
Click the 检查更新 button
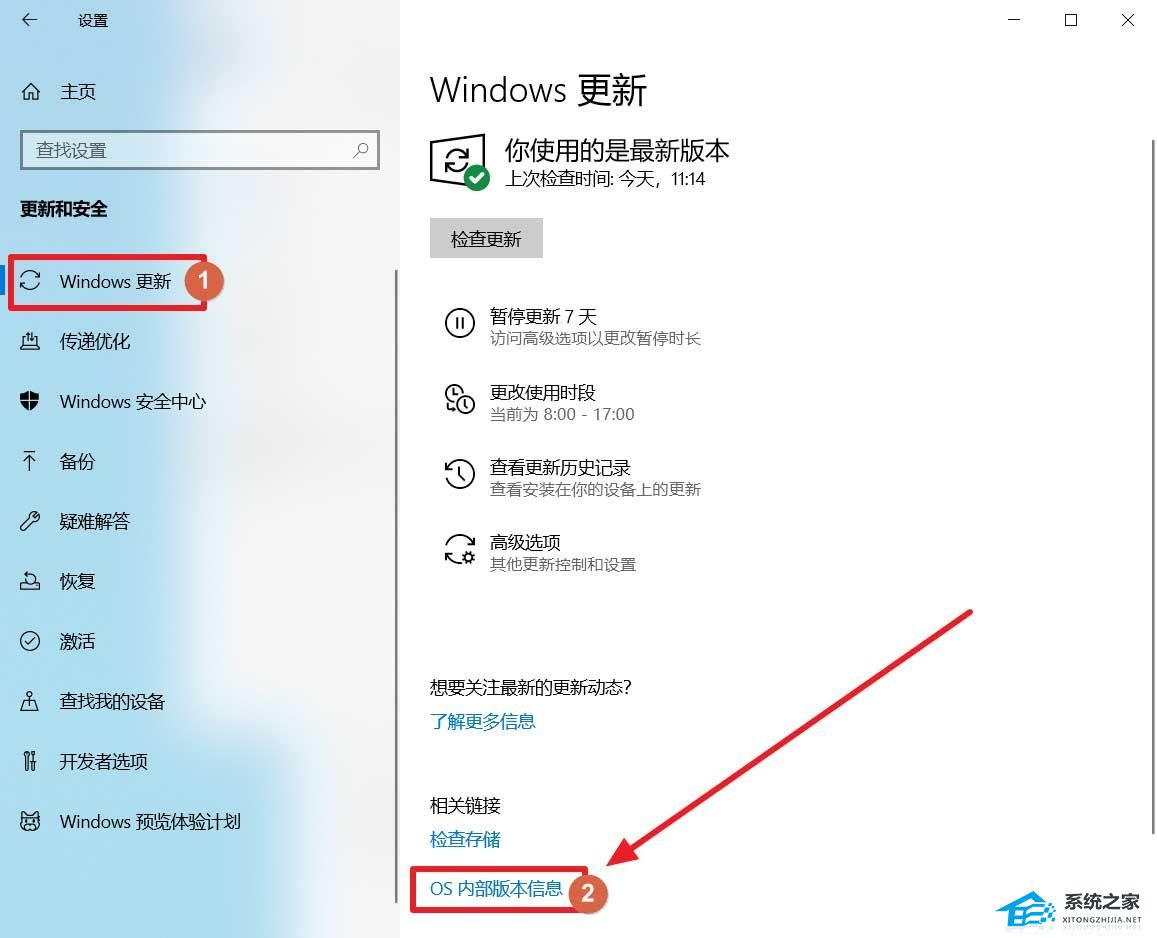tap(486, 238)
